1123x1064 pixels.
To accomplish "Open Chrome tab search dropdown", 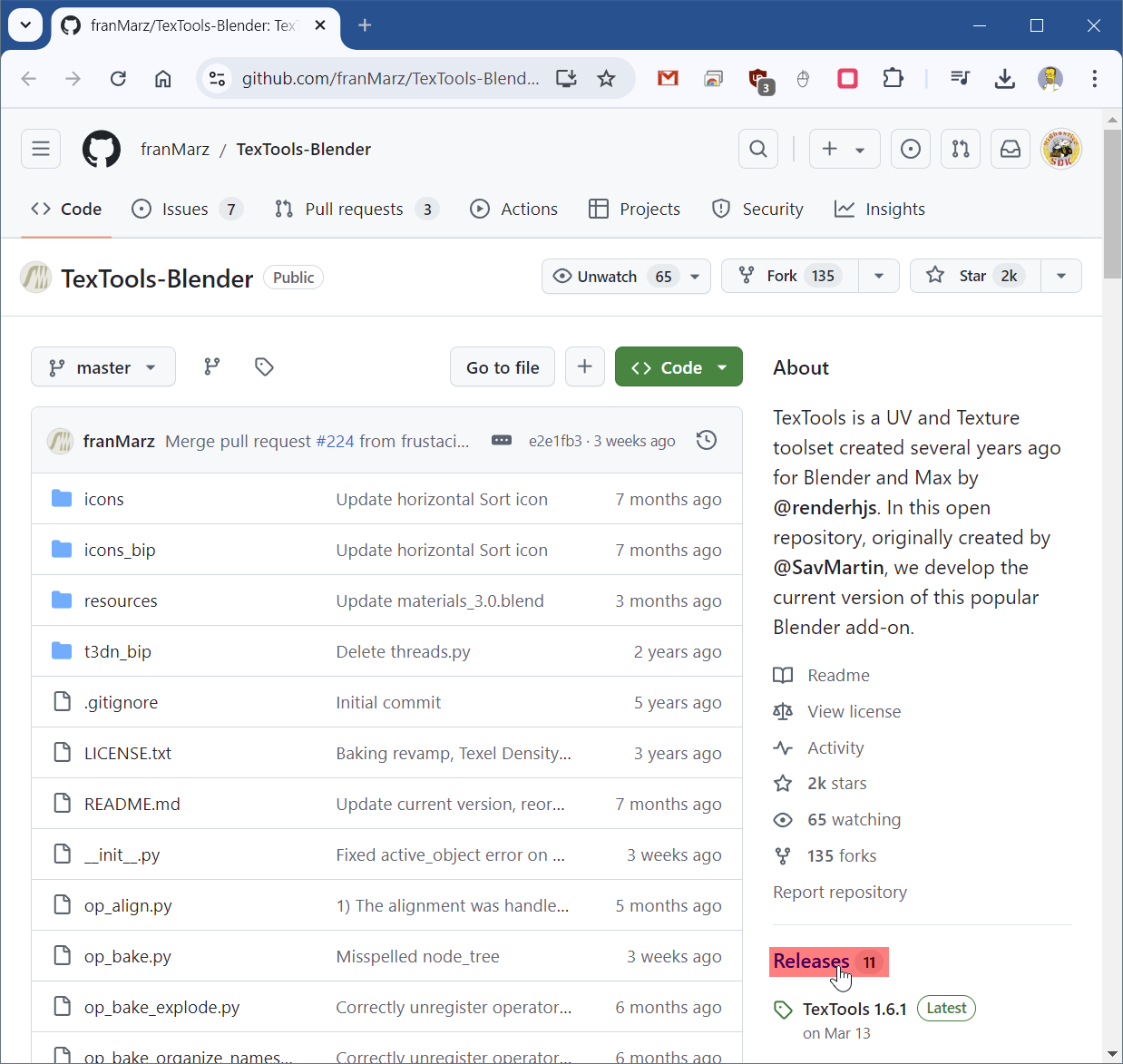I will coord(25,25).
